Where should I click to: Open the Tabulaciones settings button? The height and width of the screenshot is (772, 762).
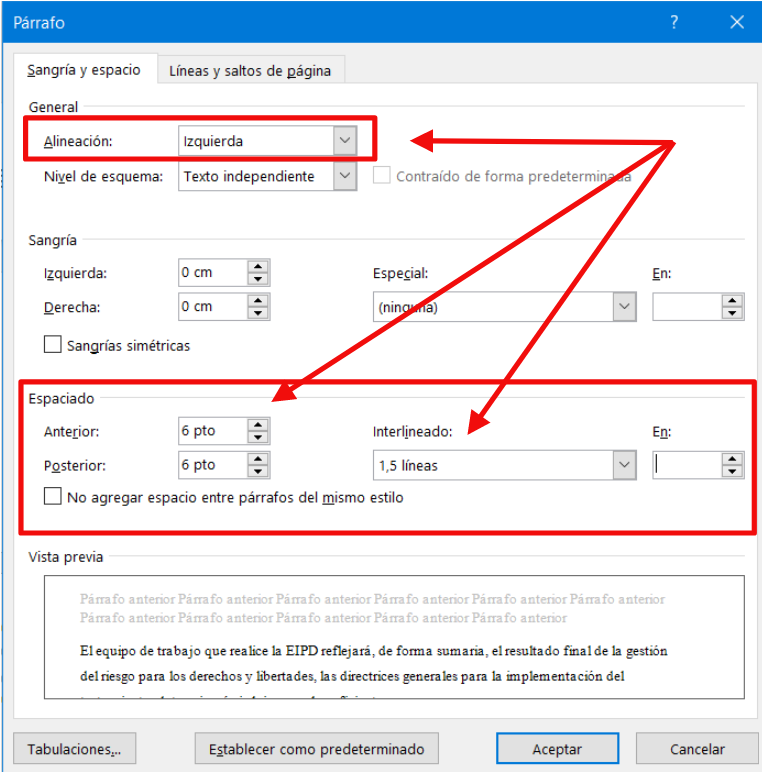point(75,748)
